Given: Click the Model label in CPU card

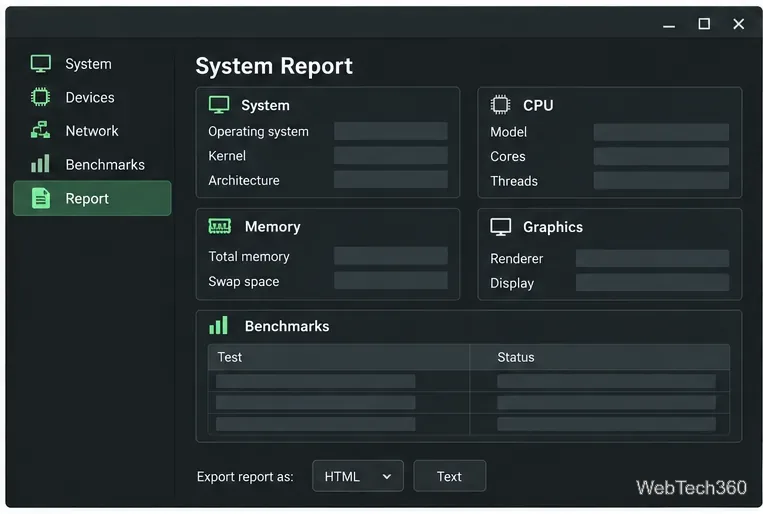Looking at the screenshot, I should (x=509, y=132).
